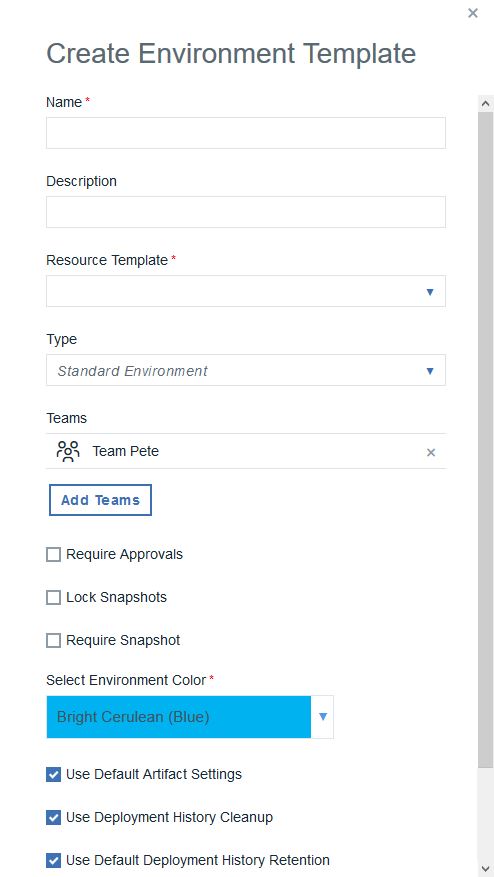Click the Bright Cerulean (Blue) color swatch
Screen dimensions: 494x877
pyautogui.click(x=178, y=717)
